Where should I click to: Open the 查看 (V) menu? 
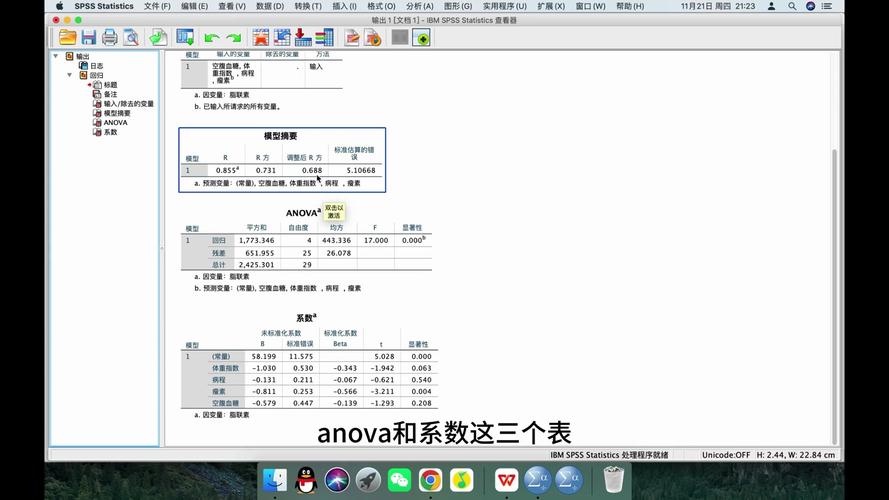click(x=231, y=6)
